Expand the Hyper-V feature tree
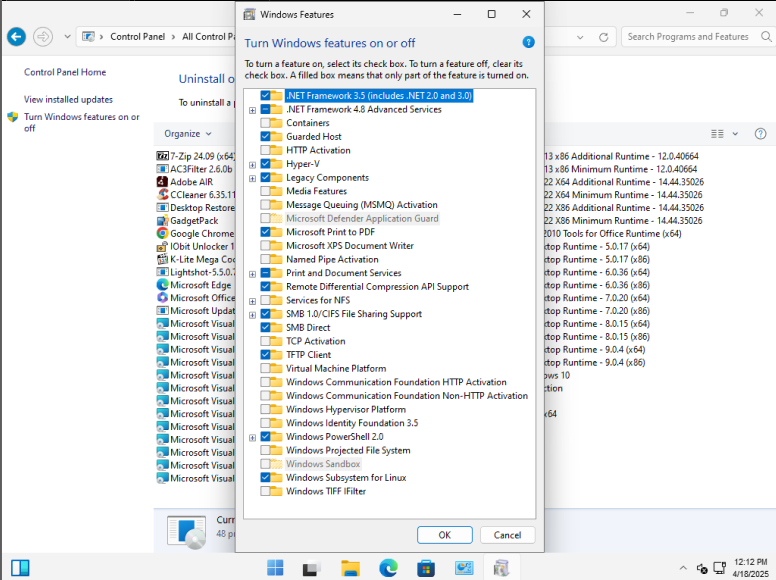The width and height of the screenshot is (776, 580). [x=252, y=165]
